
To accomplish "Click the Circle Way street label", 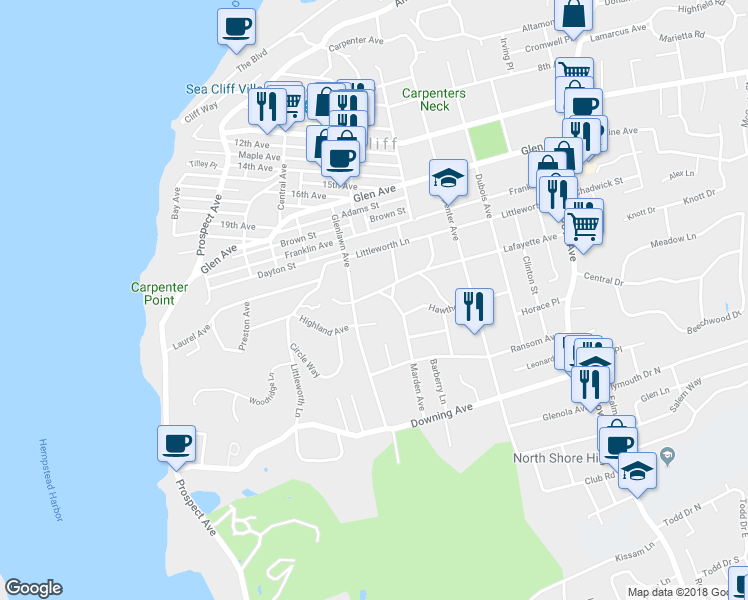I will (304, 361).
